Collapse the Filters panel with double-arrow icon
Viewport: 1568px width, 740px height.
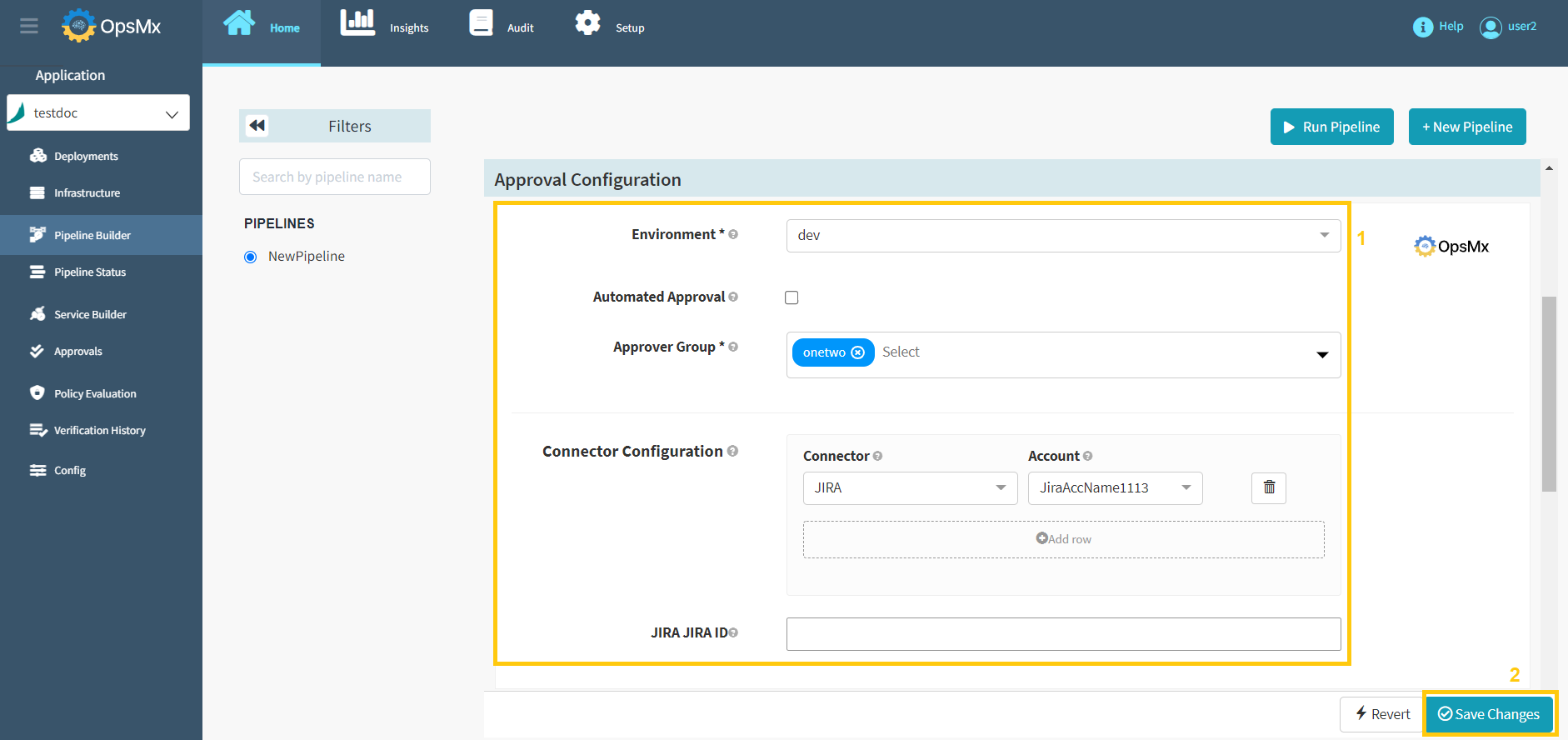(x=257, y=126)
